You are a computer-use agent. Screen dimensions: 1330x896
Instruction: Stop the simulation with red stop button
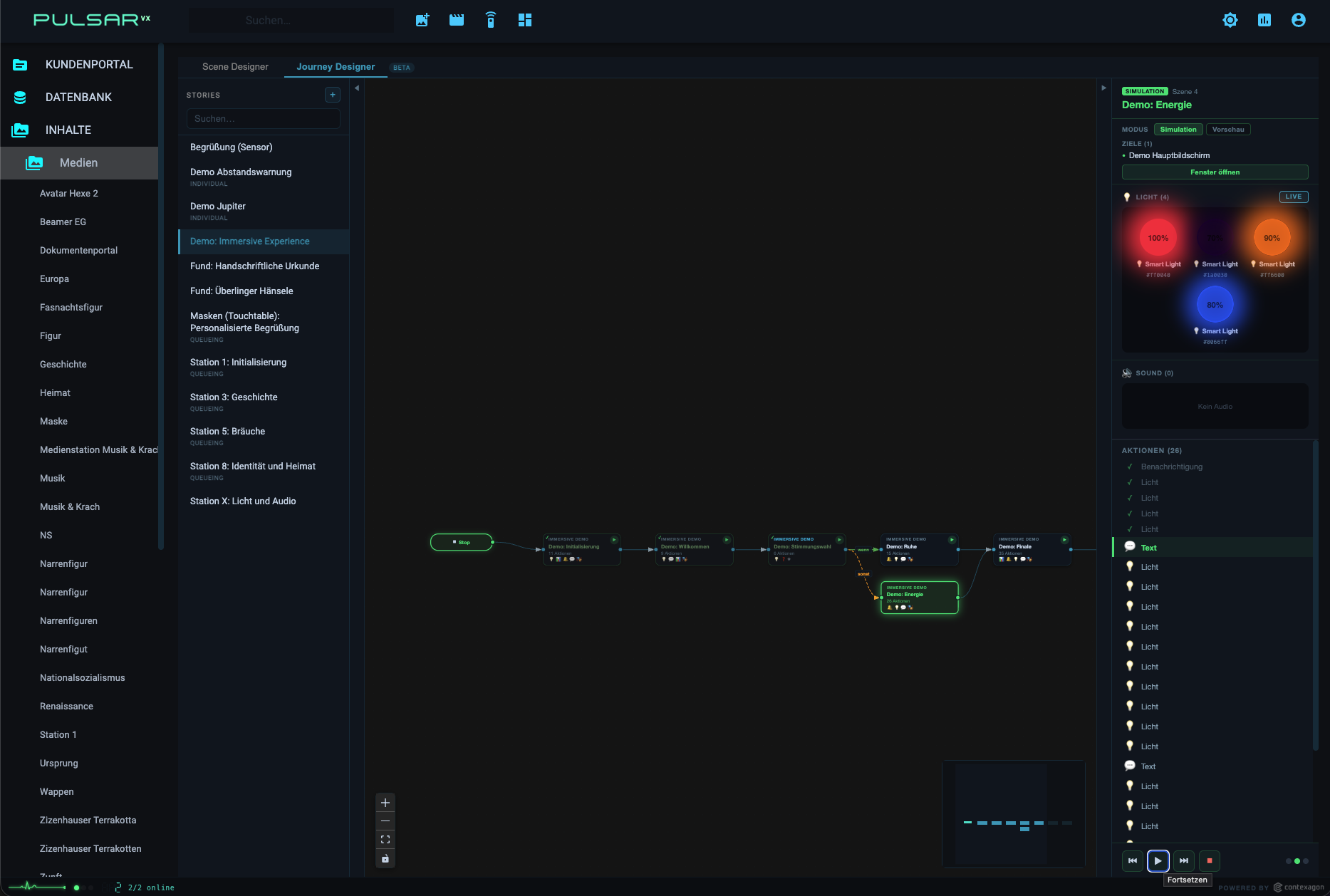[1210, 860]
